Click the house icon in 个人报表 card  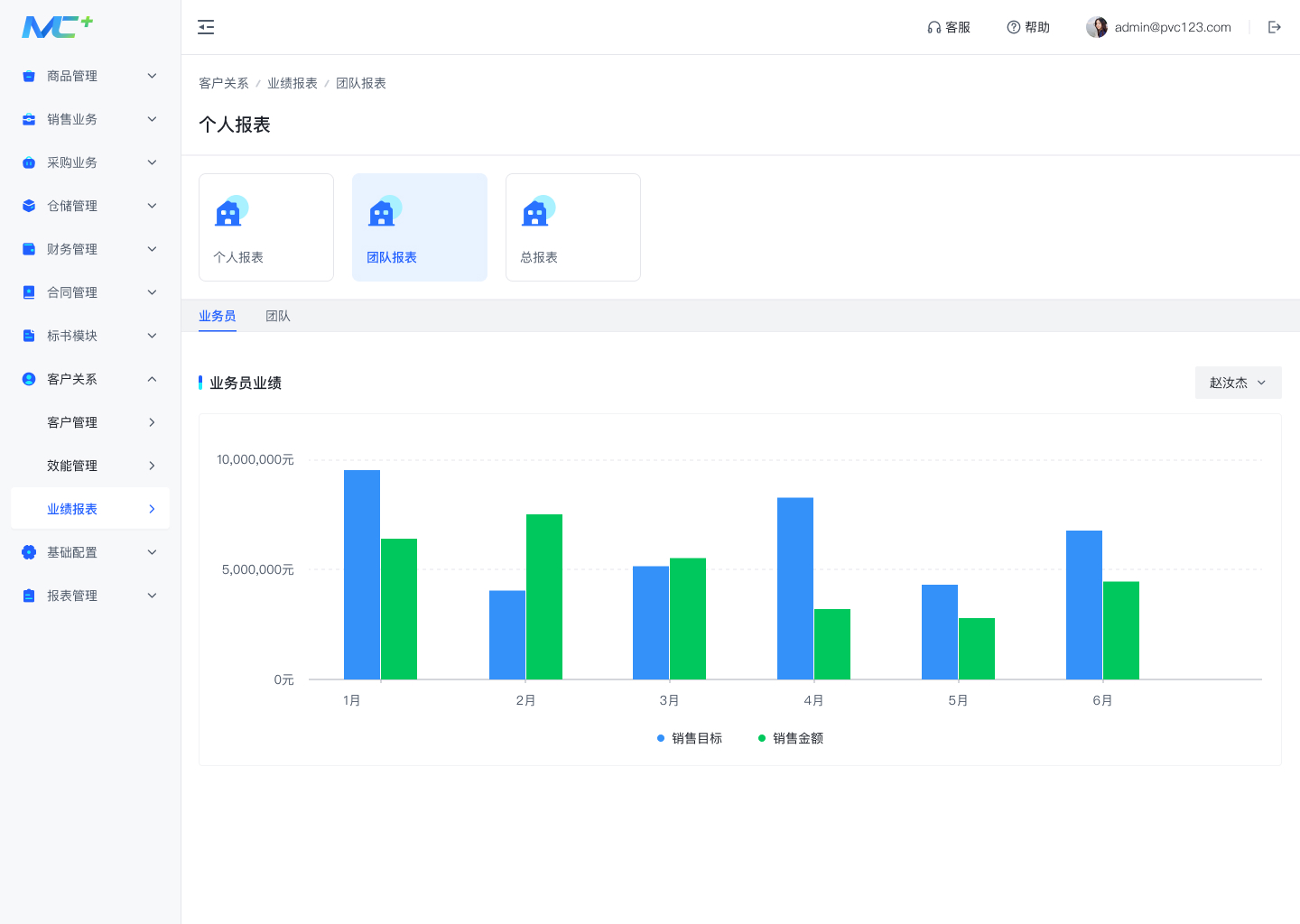231,210
